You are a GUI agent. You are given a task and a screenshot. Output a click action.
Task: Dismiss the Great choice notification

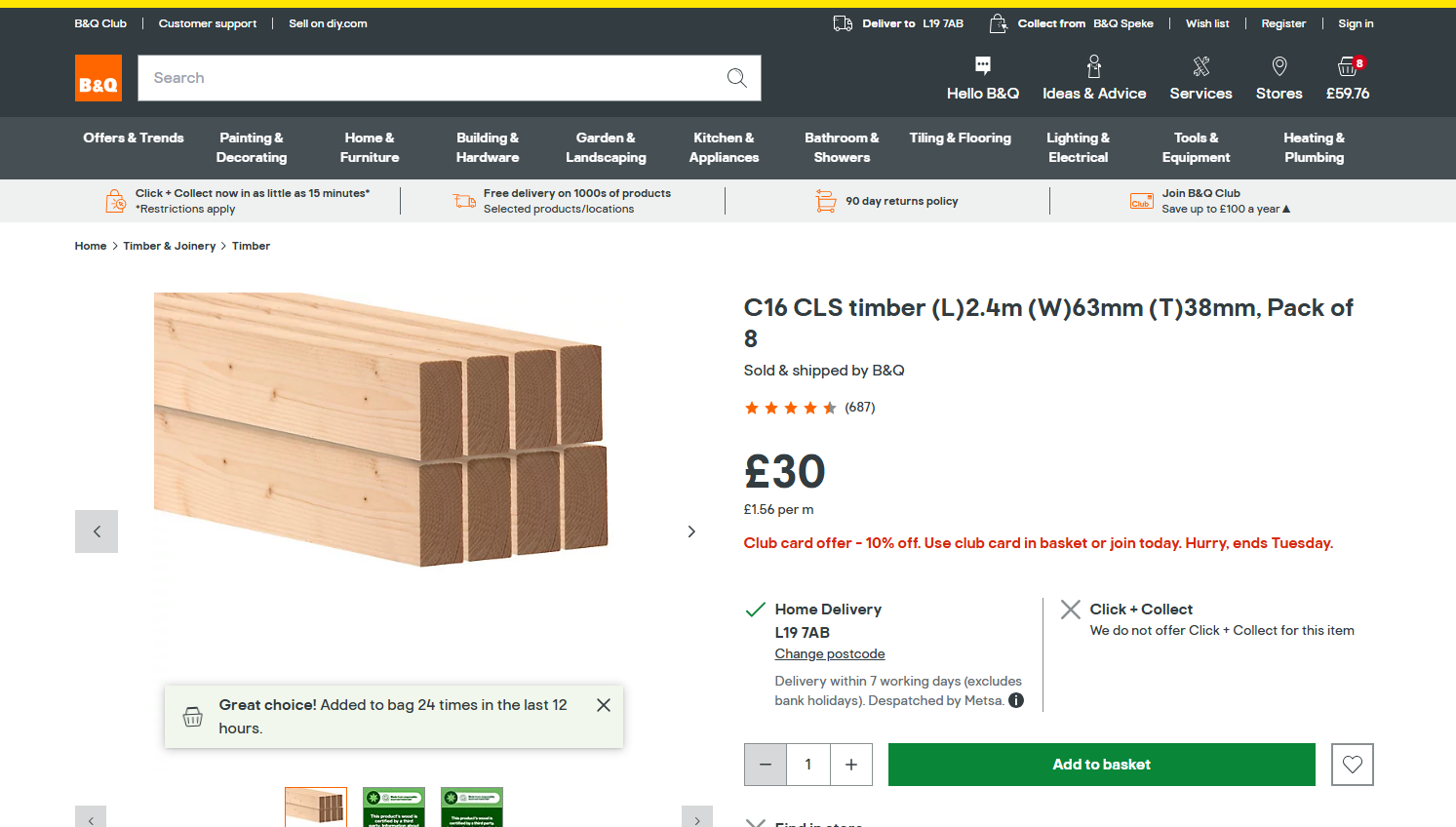click(x=604, y=705)
